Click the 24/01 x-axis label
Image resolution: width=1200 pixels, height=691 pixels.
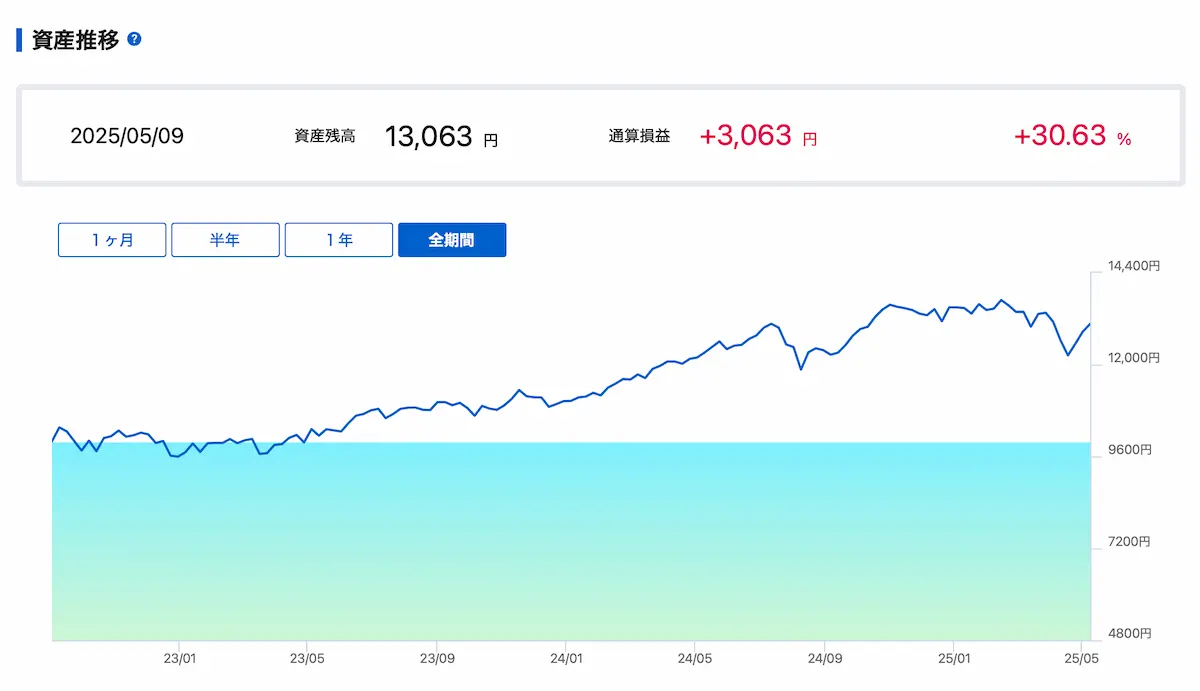565,659
